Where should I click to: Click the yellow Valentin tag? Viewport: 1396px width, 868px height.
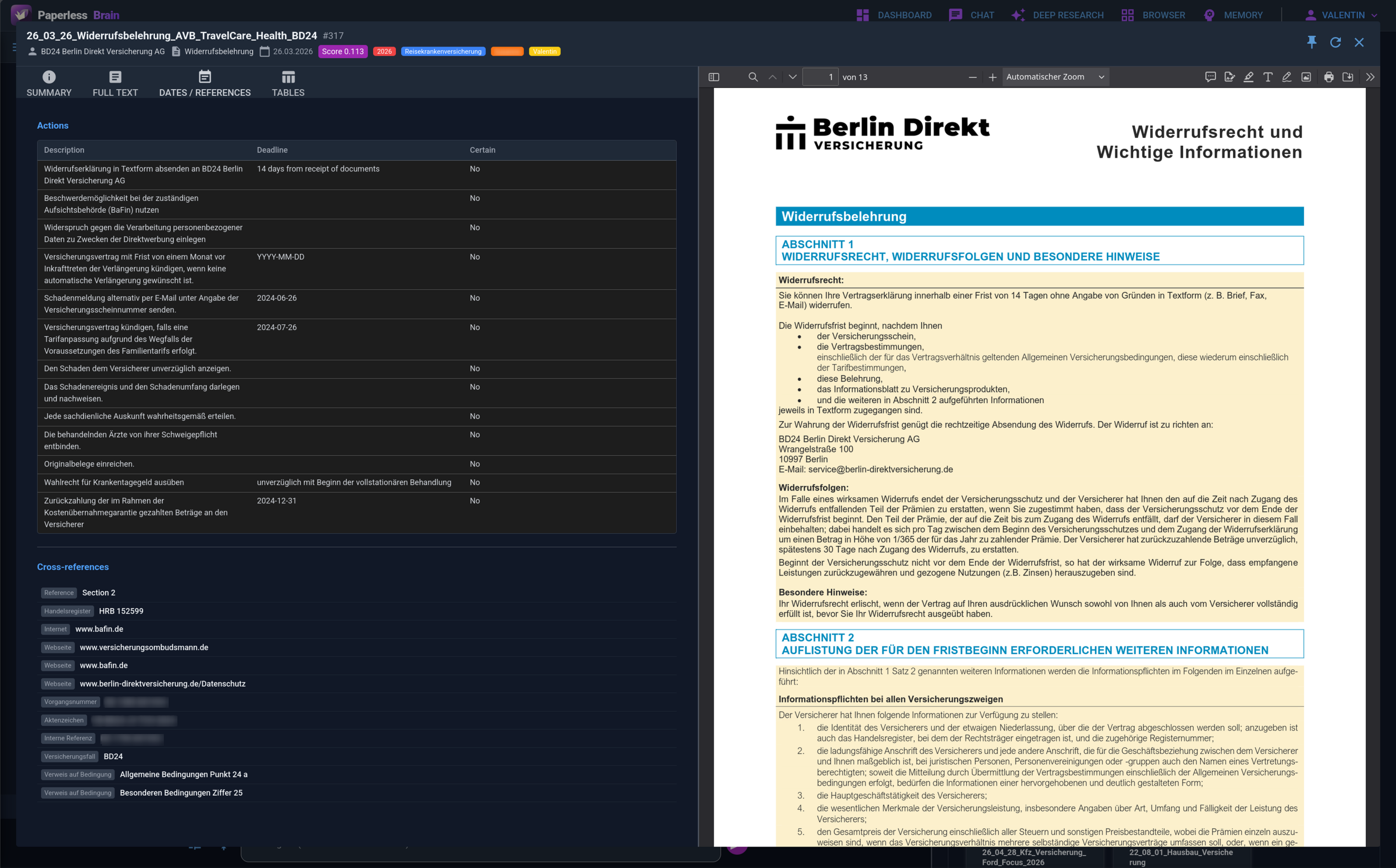(x=545, y=51)
